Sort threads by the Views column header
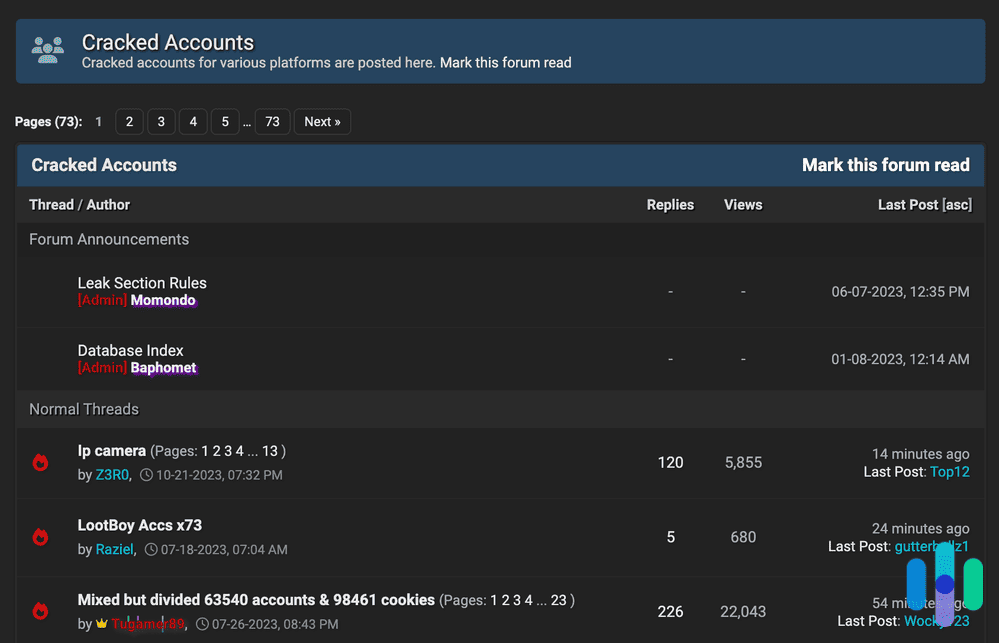Image resolution: width=999 pixels, height=643 pixels. click(743, 204)
